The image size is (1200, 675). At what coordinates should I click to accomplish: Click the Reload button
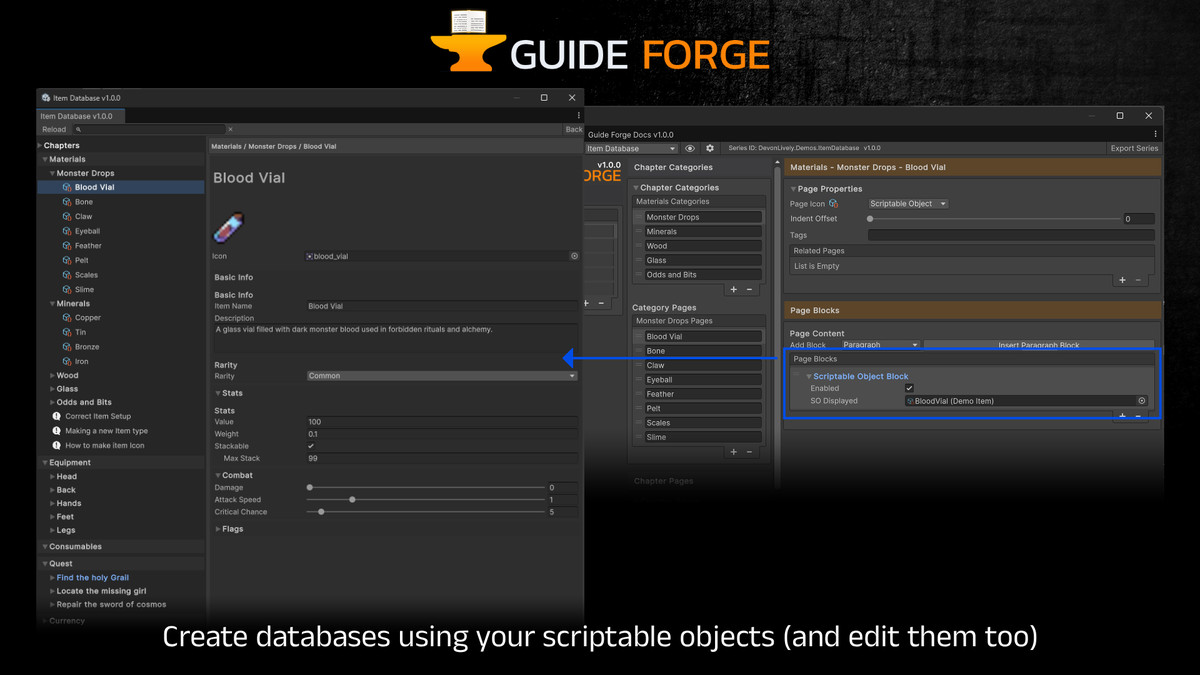pos(54,129)
